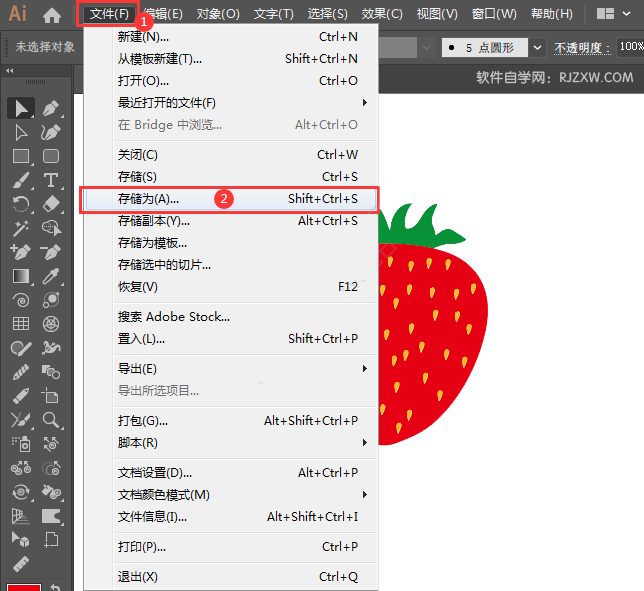The width and height of the screenshot is (644, 591).
Task: Click the strawberry artwork on canvas
Action: [x=431, y=324]
